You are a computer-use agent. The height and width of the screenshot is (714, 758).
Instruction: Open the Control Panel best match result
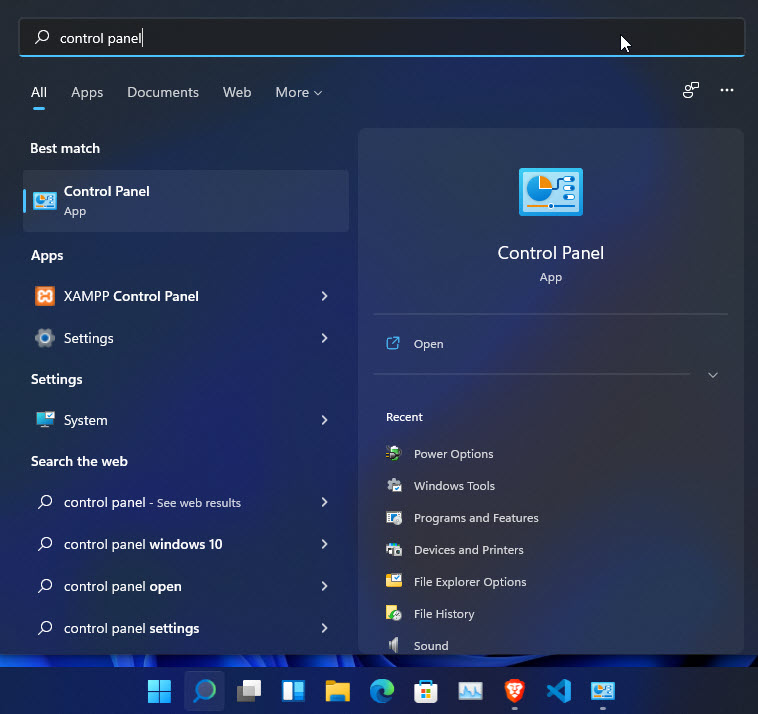(x=186, y=201)
